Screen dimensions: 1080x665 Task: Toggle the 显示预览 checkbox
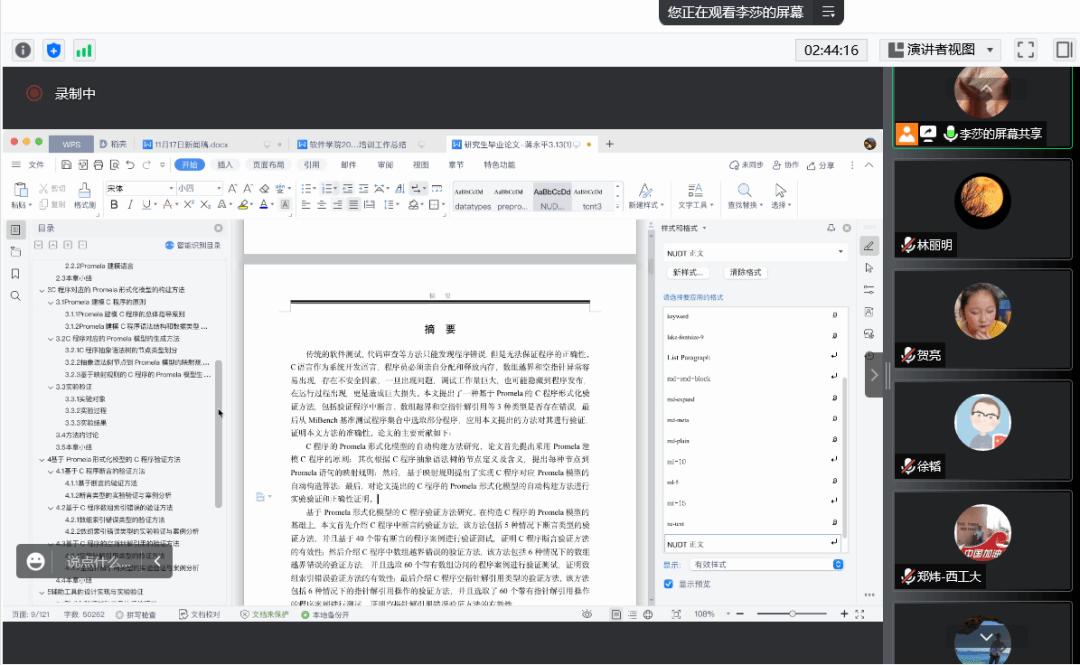tap(668, 584)
